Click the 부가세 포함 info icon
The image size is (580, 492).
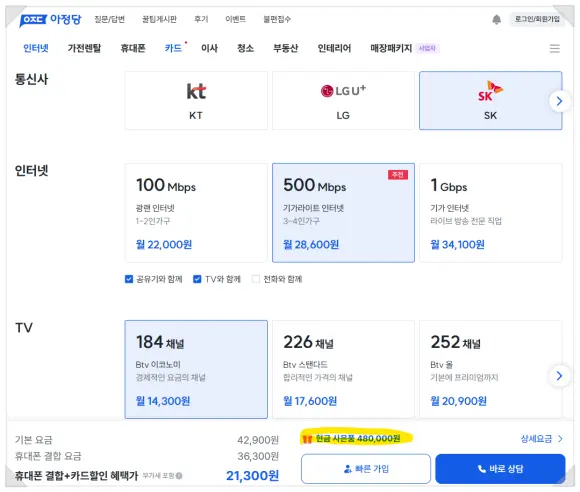point(179,476)
